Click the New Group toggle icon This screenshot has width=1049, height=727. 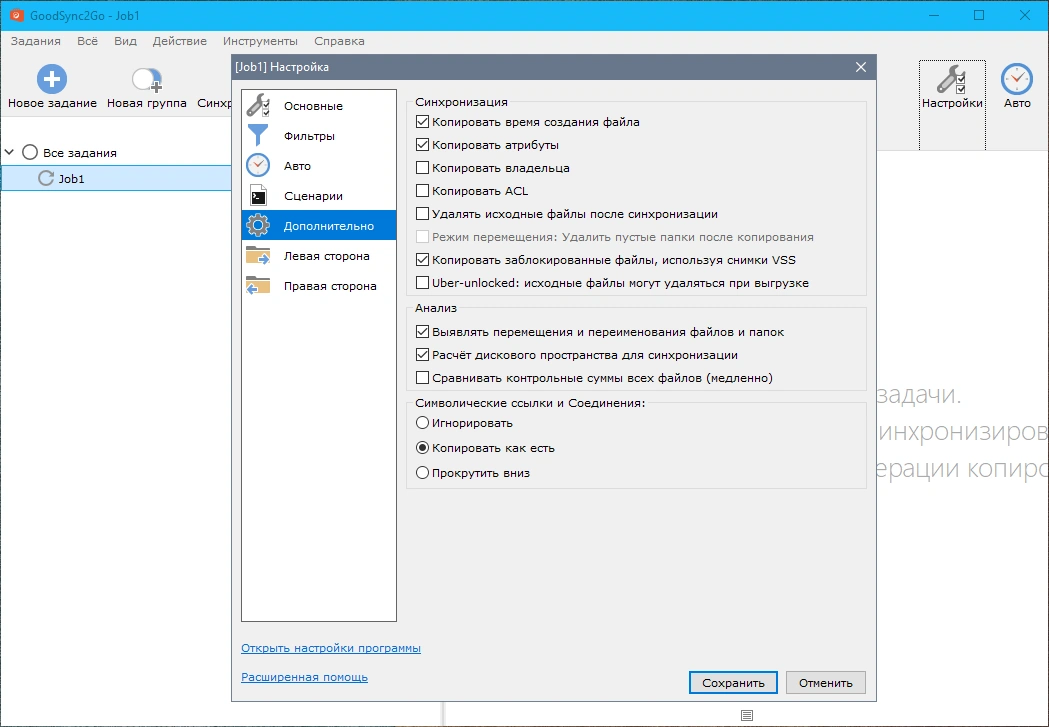pos(147,79)
